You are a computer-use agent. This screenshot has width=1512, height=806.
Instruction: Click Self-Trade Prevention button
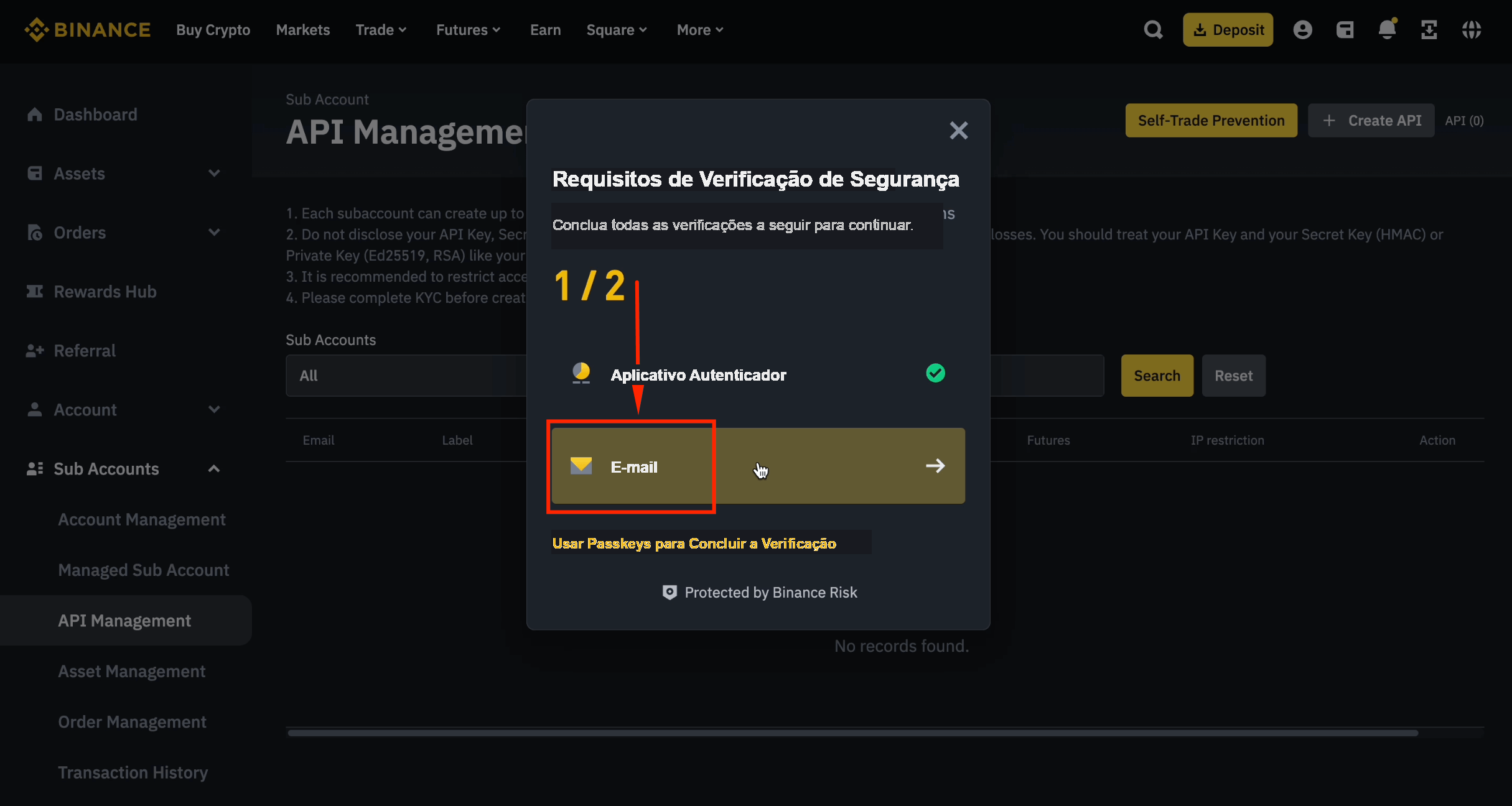(x=1211, y=121)
